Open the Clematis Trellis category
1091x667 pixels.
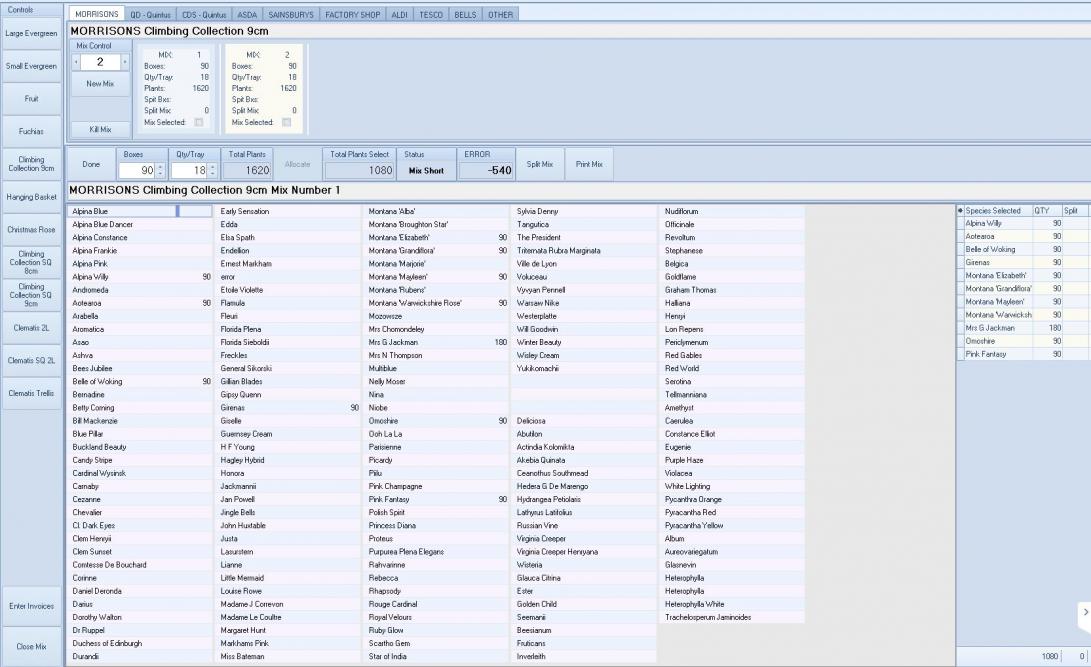pos(31,393)
